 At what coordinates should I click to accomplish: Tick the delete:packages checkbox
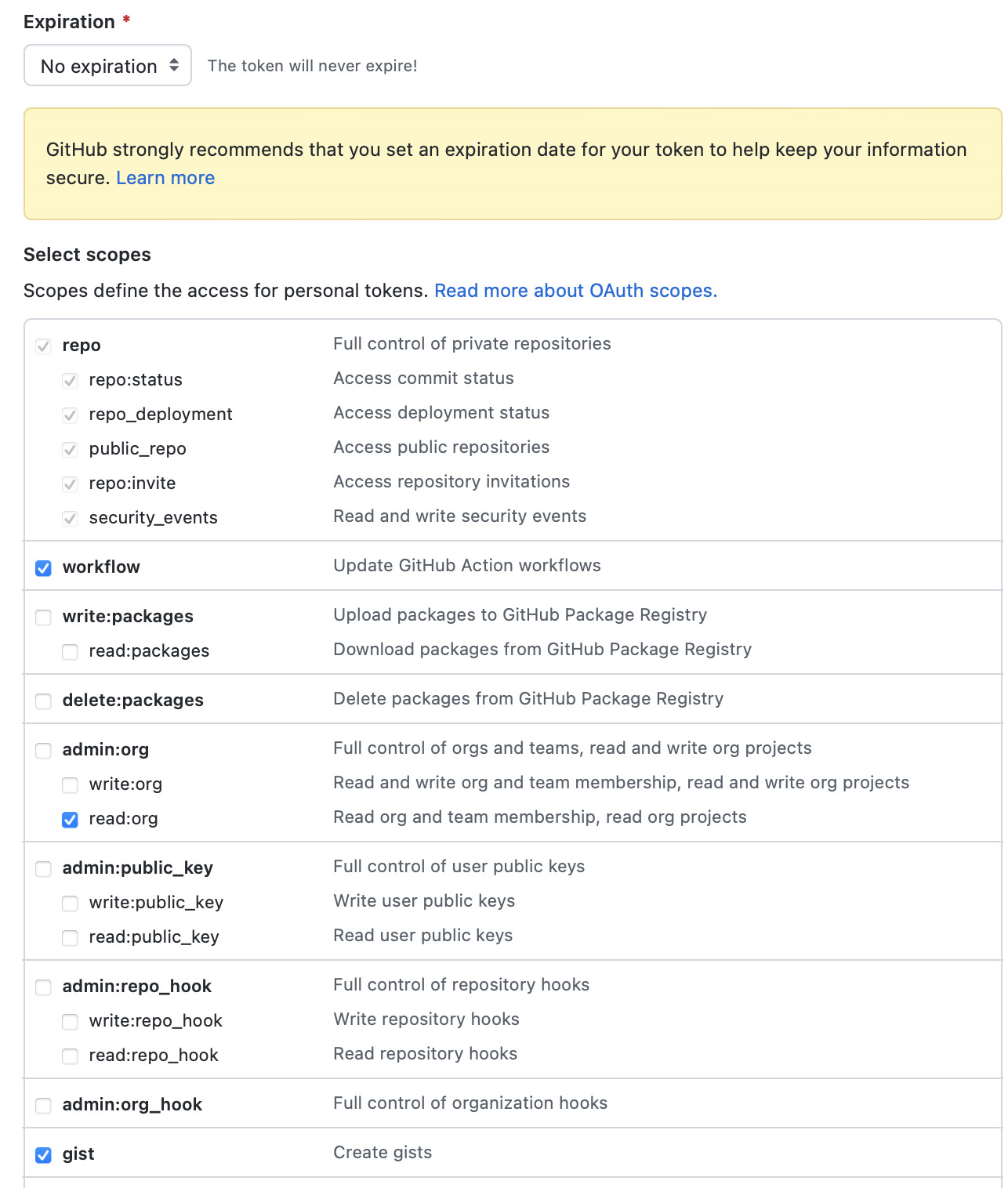click(44, 701)
